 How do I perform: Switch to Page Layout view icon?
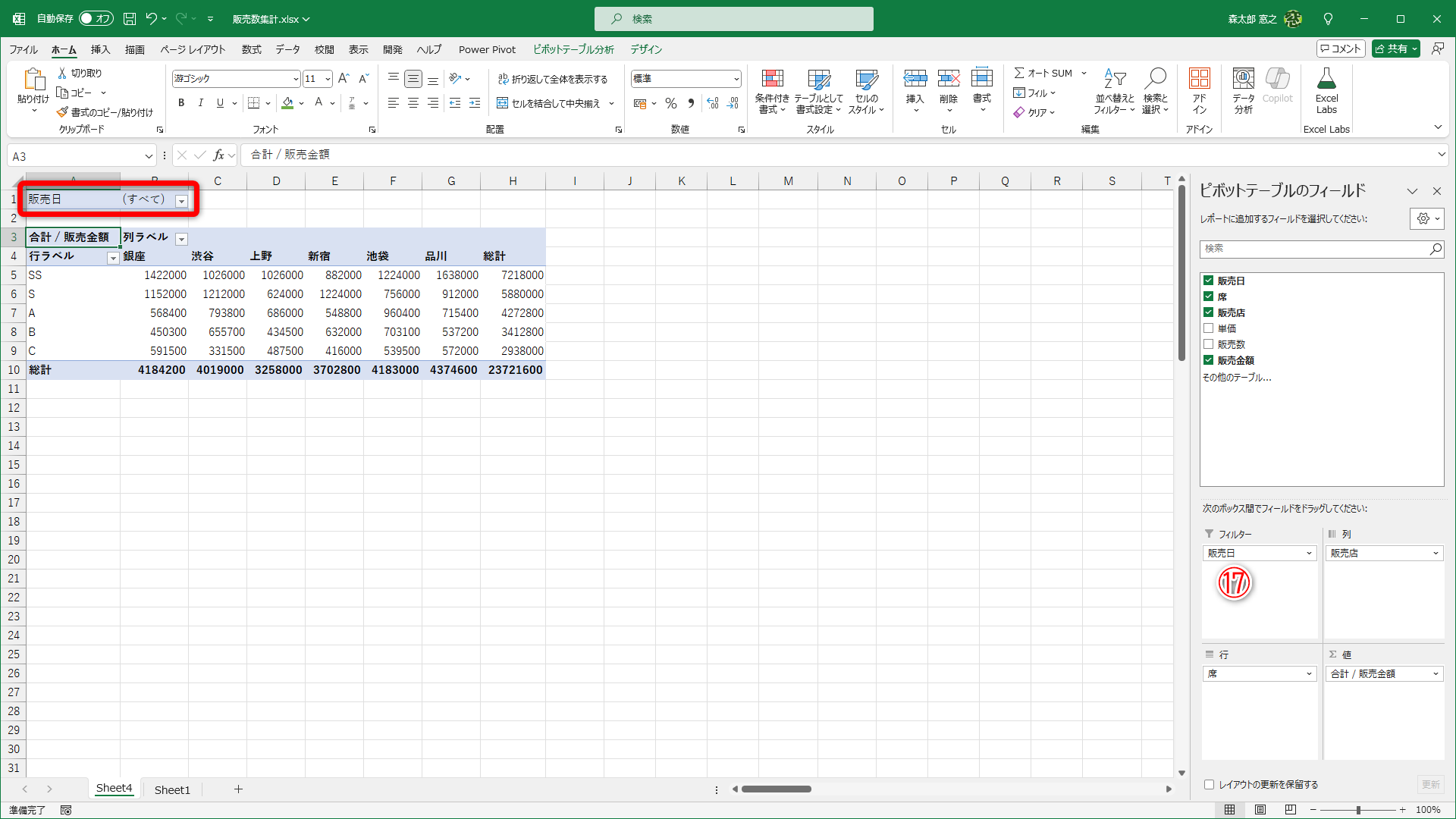pyautogui.click(x=1260, y=810)
